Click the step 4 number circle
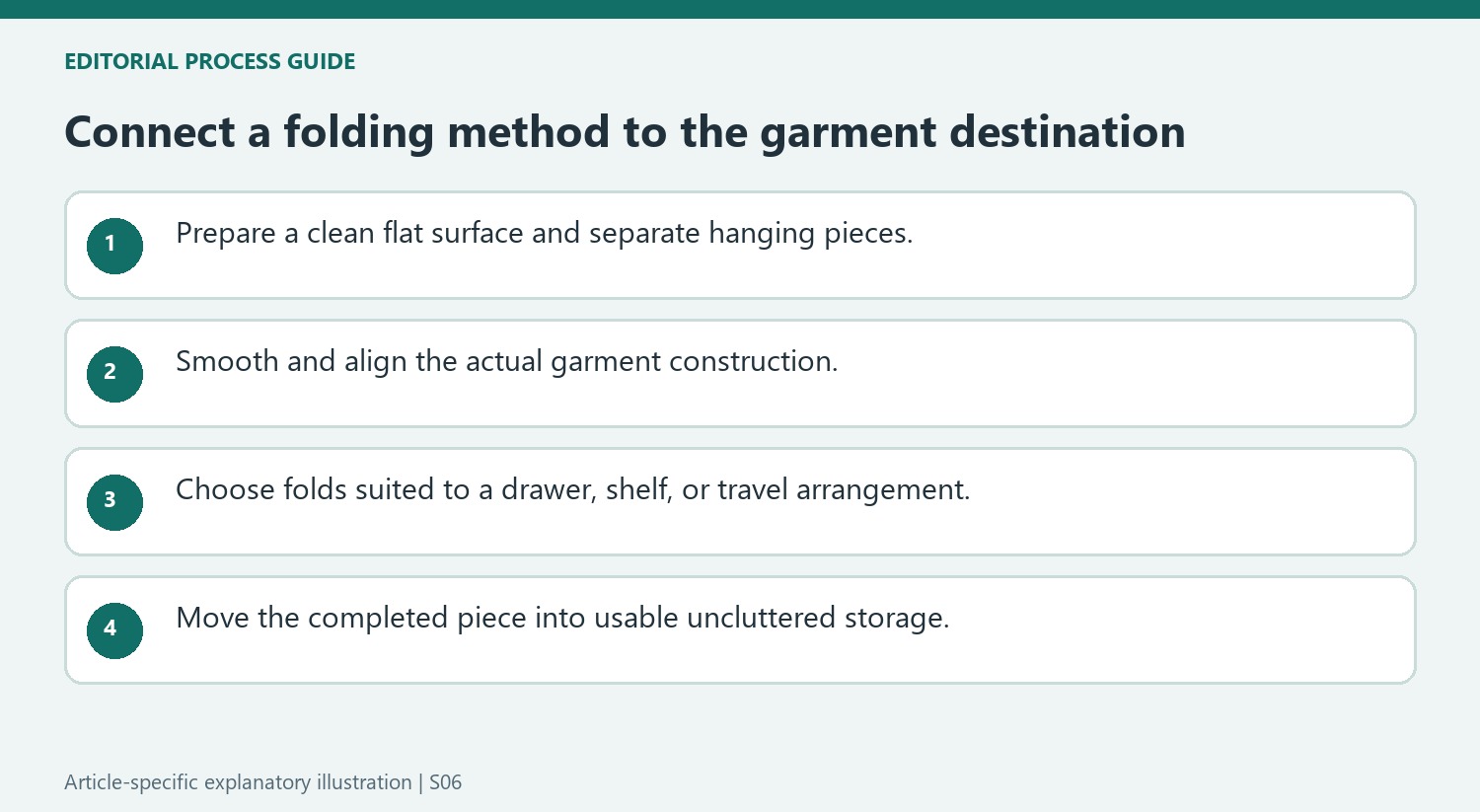This screenshot has width=1480, height=812. (x=114, y=630)
